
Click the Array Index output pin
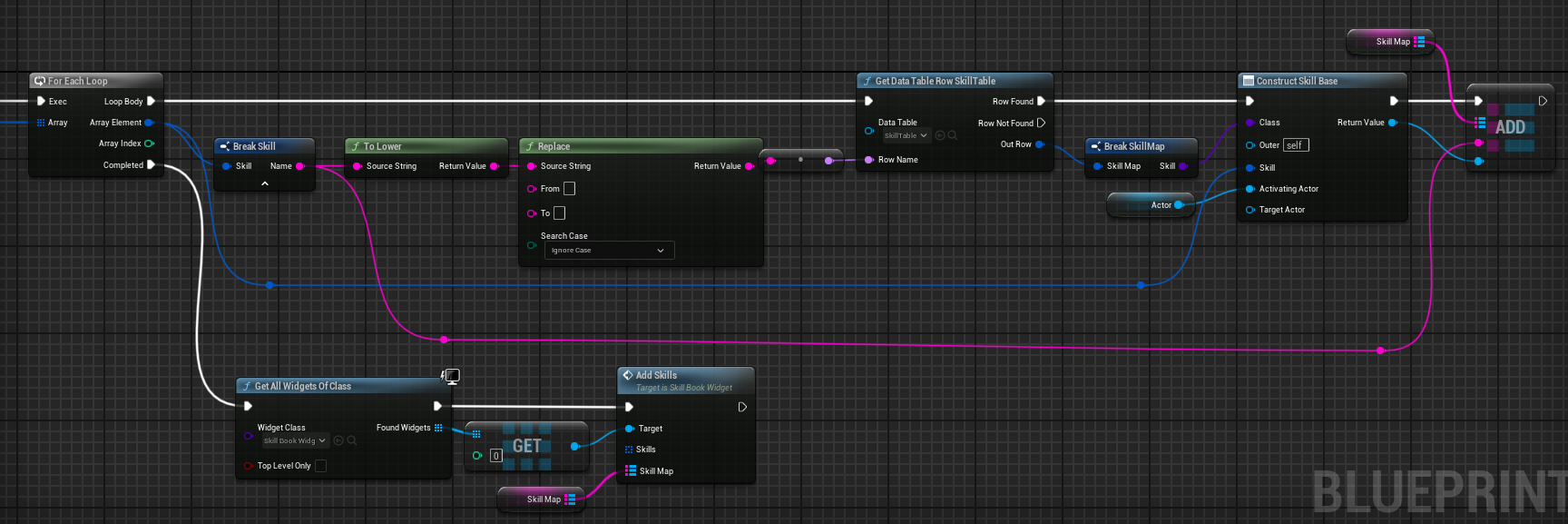pyautogui.click(x=149, y=143)
